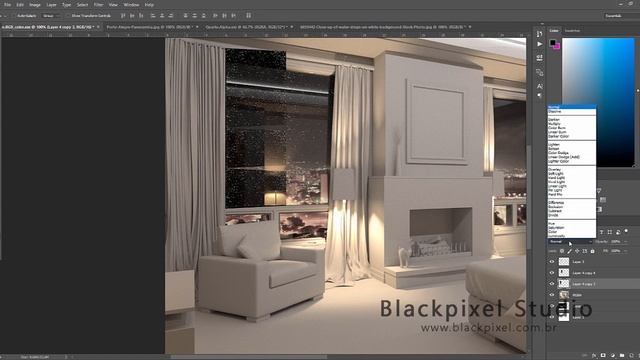Hide Layer 4 copy 4 via eye icon
Image resolution: width=640 pixels, height=360 pixels.
click(552, 273)
